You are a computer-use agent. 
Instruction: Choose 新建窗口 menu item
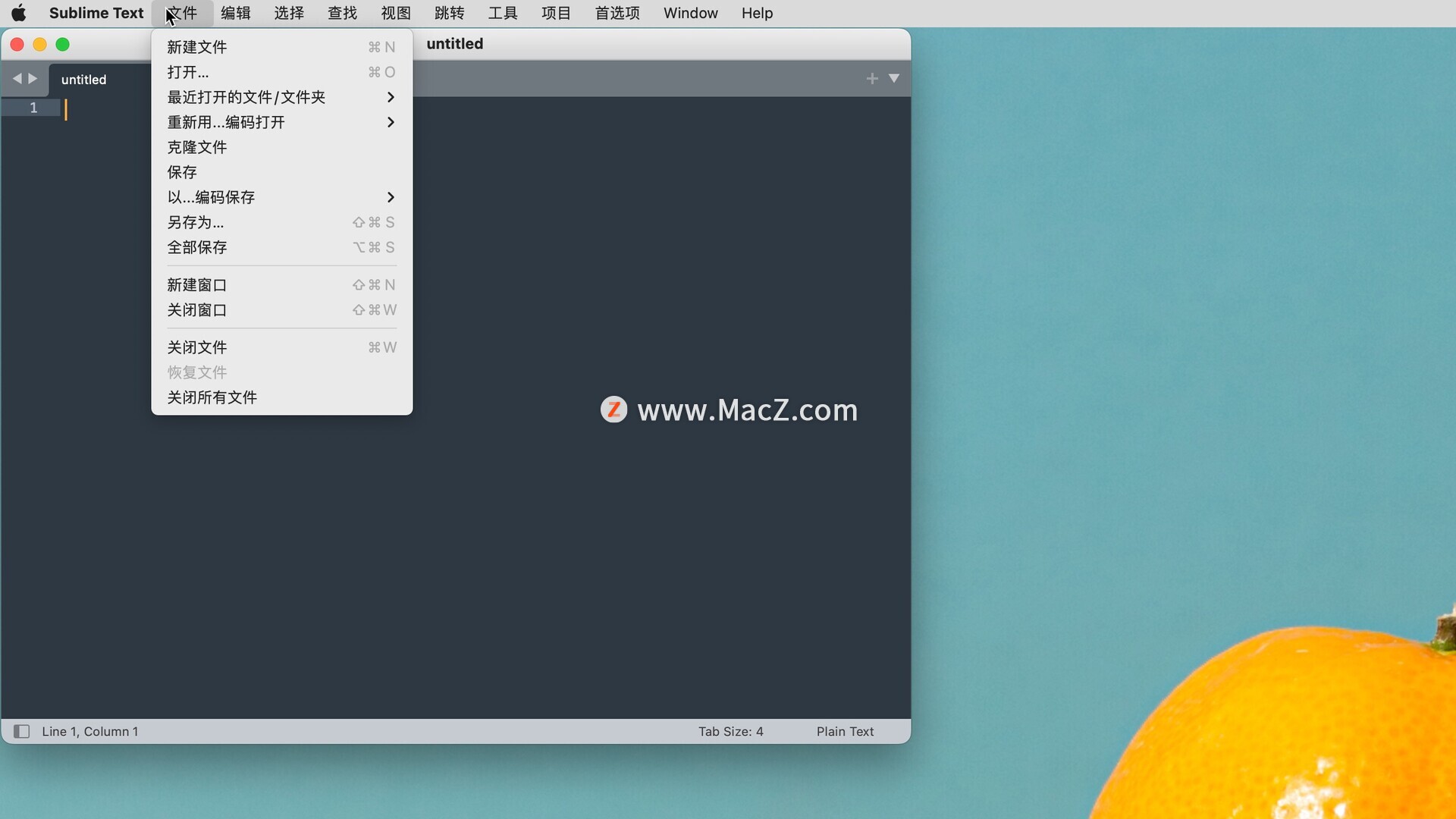(197, 285)
